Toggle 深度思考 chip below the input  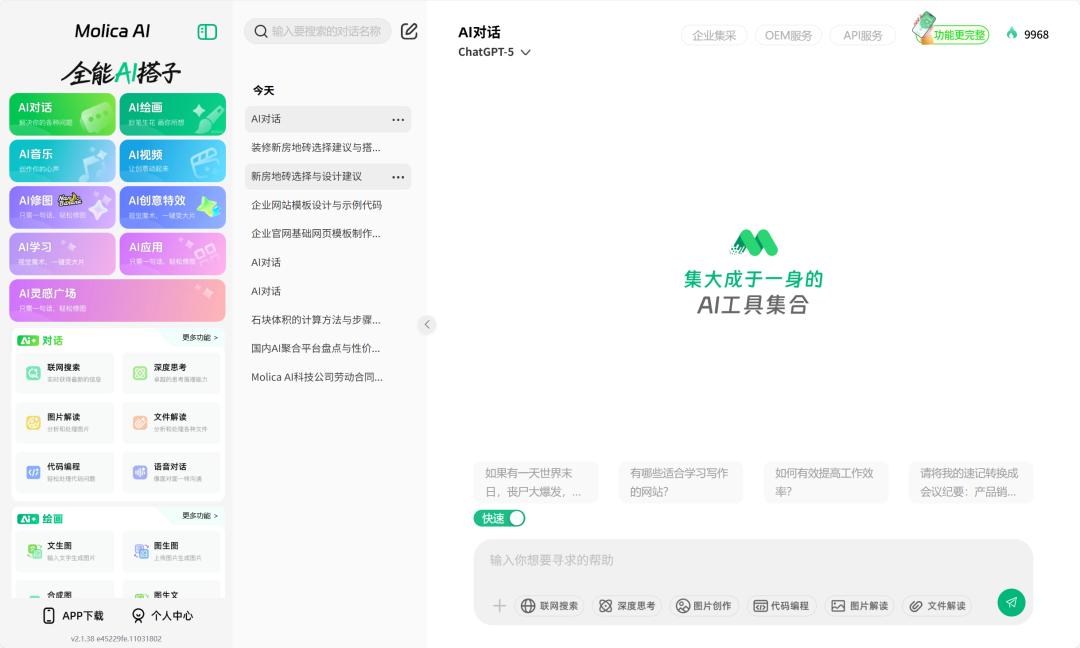pyautogui.click(x=627, y=606)
